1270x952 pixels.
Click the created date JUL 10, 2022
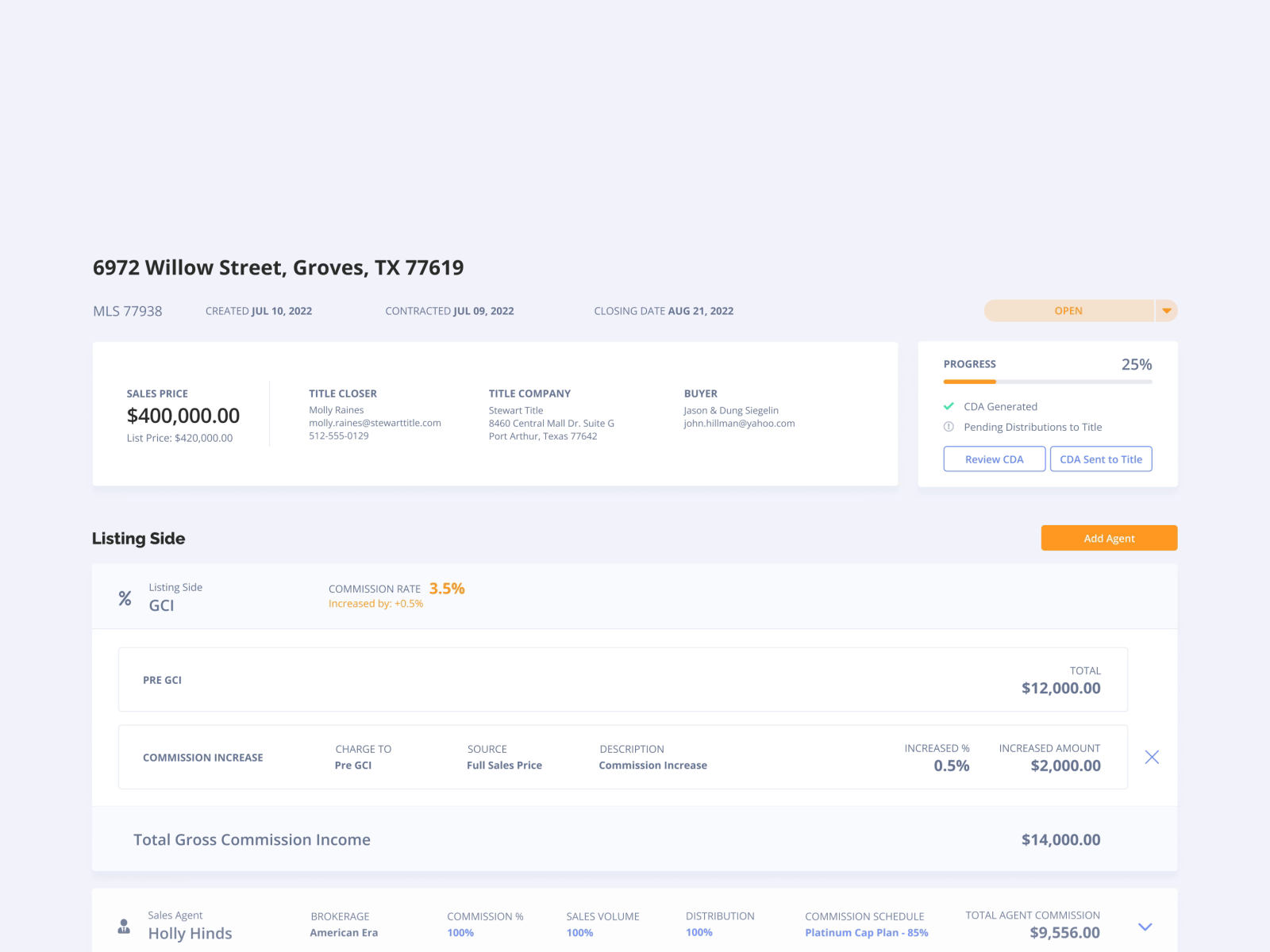tap(282, 311)
